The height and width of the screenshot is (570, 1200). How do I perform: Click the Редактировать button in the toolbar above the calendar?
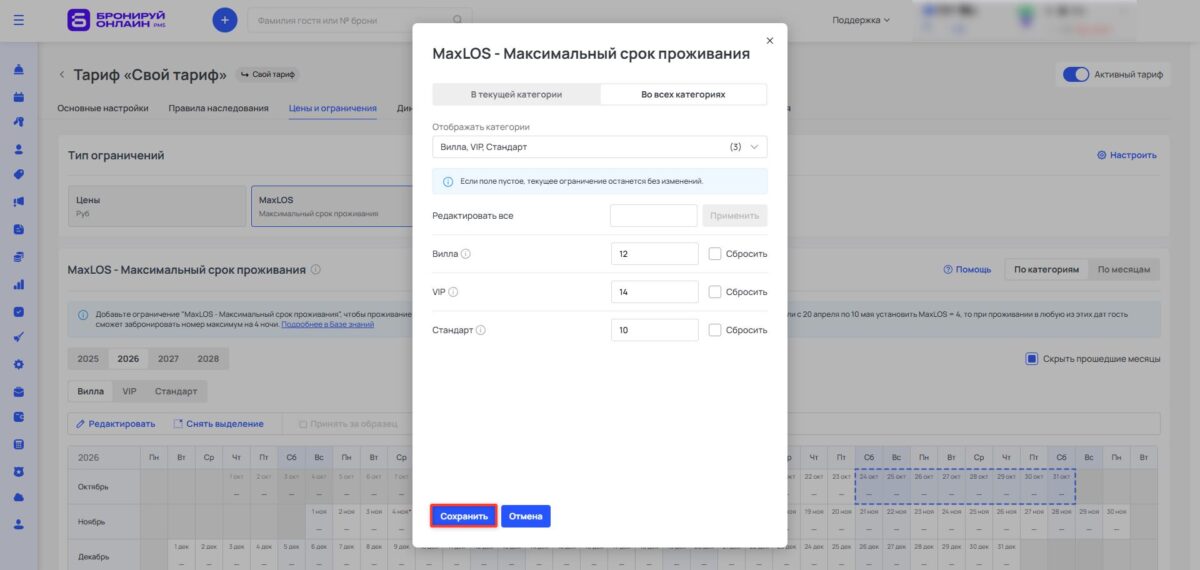[x=116, y=424]
